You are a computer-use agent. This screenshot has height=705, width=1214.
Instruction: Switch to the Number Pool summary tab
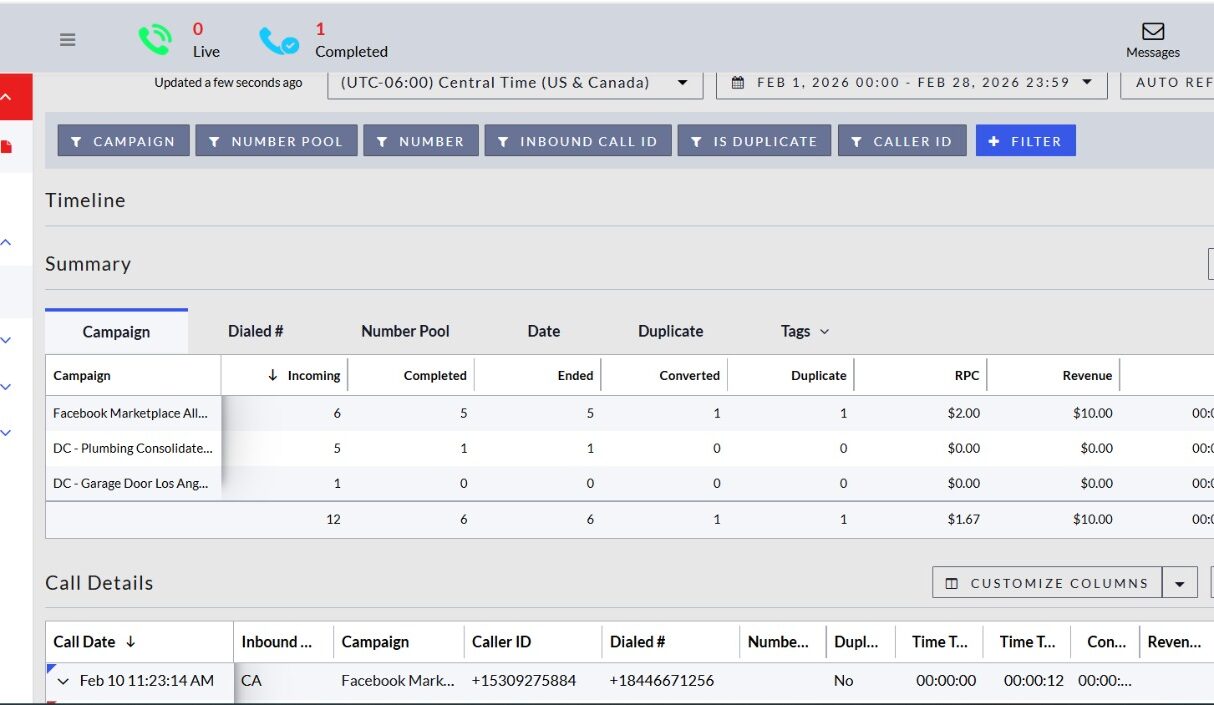[x=405, y=331]
